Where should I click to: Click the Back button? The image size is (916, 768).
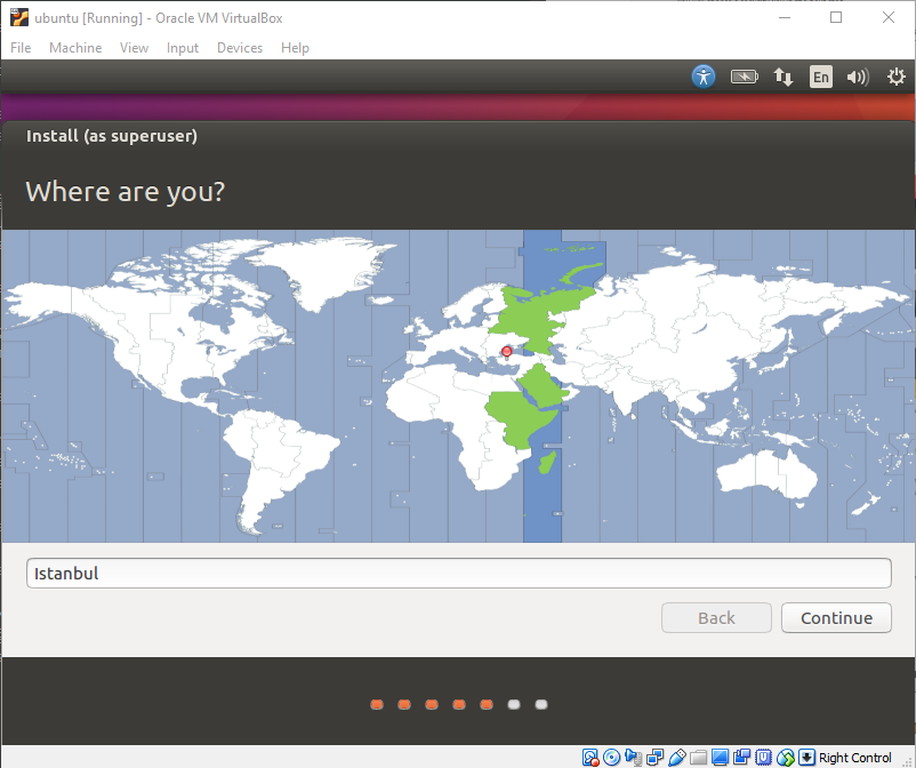click(716, 618)
